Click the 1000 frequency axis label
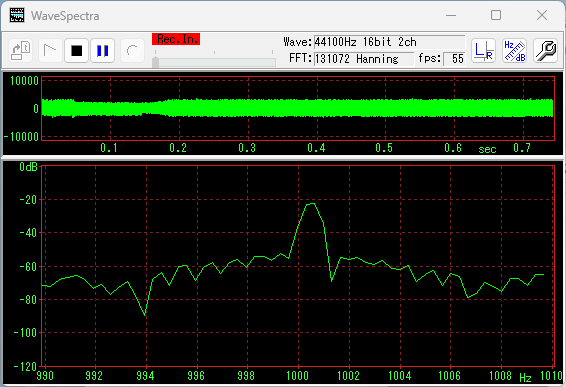This screenshot has height=387, width=566. point(297,376)
